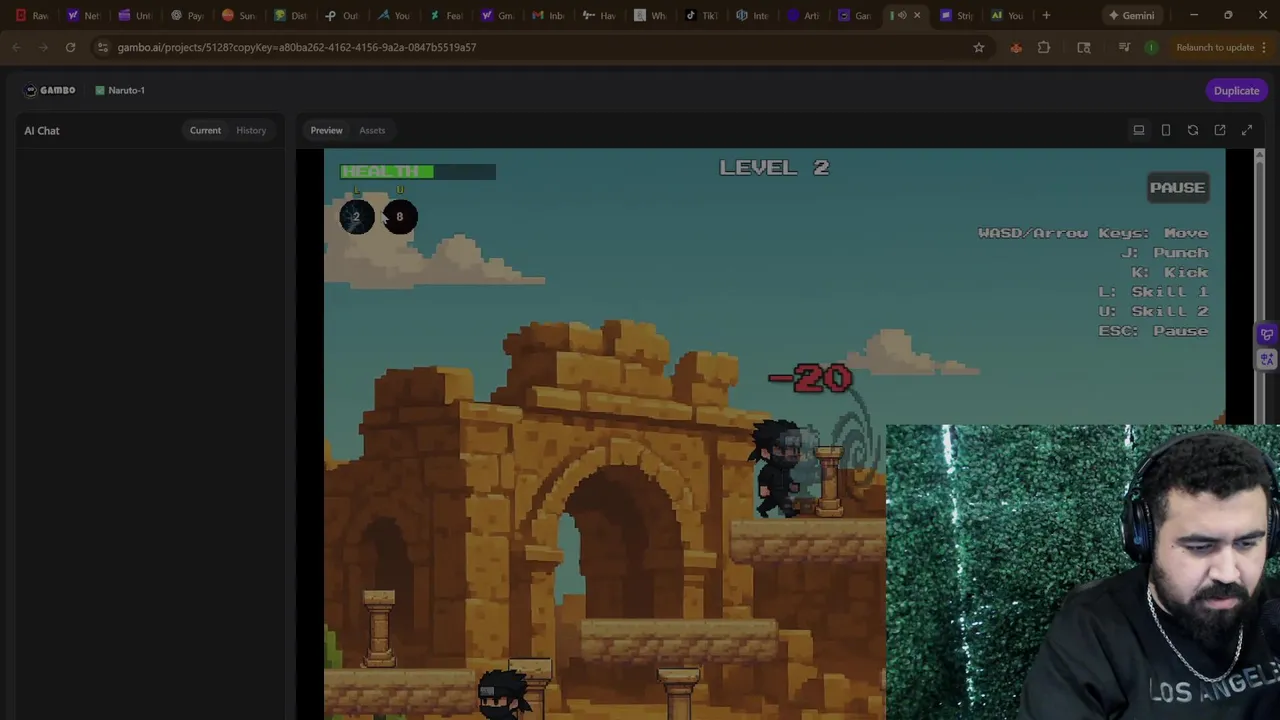Select the Assets tab
The image size is (1280, 720).
point(372,130)
